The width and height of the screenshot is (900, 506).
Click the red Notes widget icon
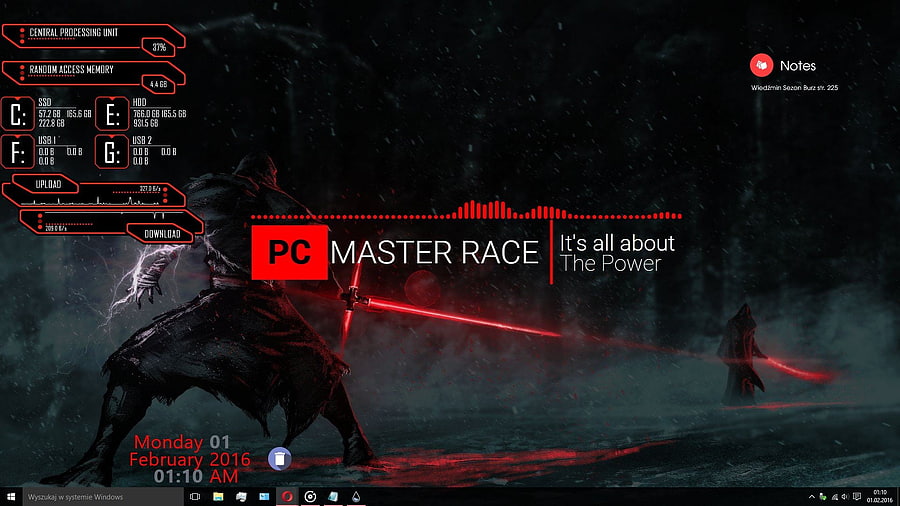762,65
